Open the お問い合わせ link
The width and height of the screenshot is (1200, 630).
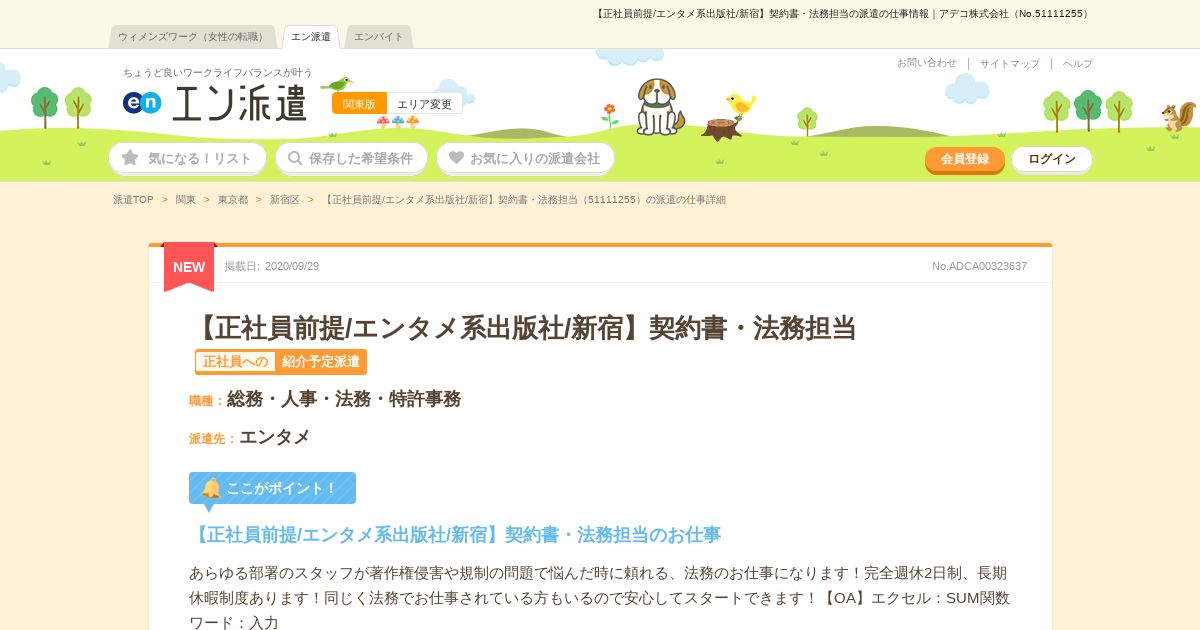pos(927,63)
